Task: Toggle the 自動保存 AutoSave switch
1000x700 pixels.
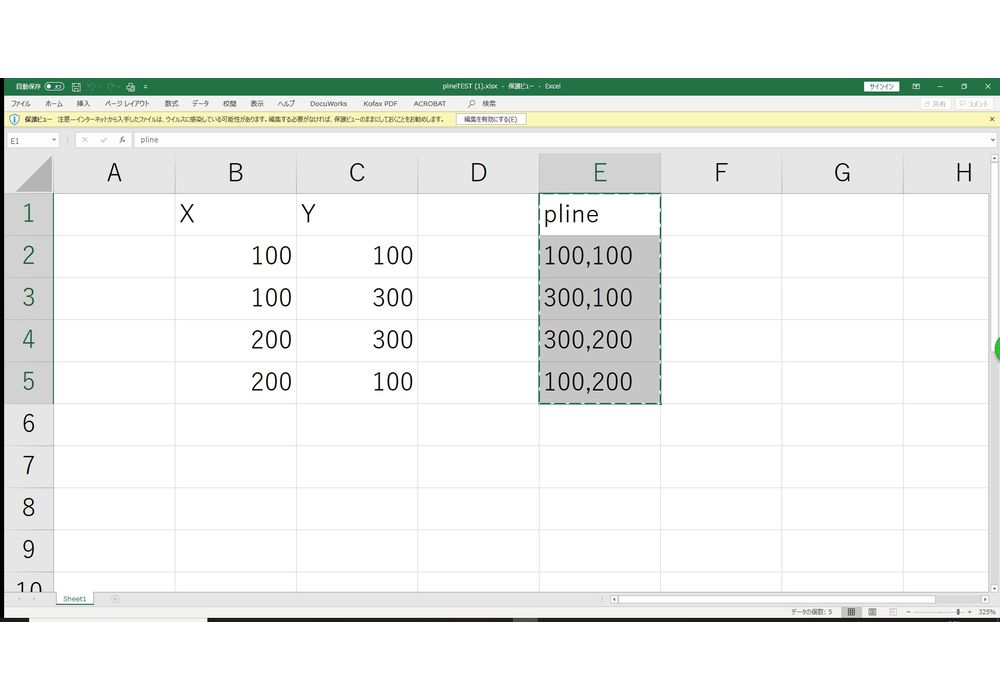Action: (x=54, y=87)
